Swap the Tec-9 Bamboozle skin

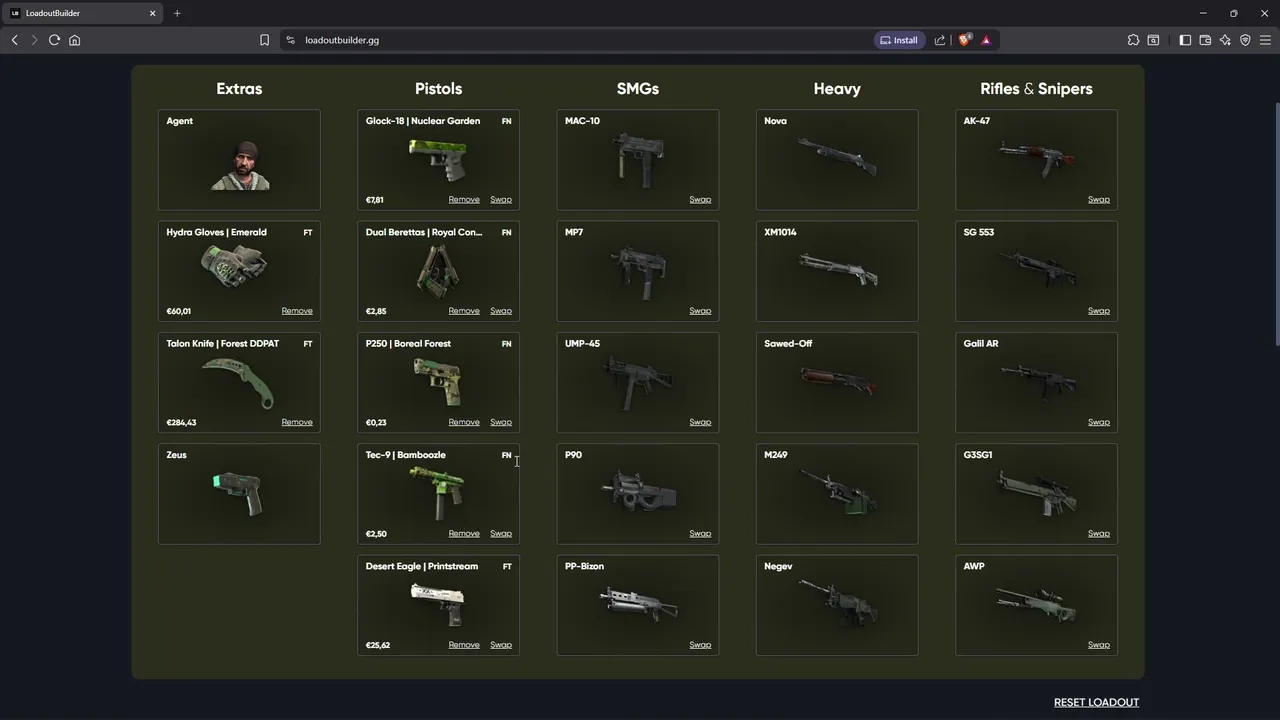click(x=501, y=533)
